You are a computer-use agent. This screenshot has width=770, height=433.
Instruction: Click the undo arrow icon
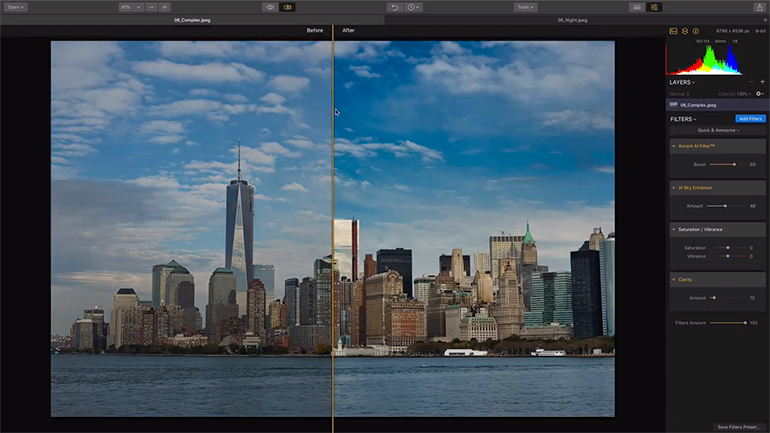click(395, 7)
